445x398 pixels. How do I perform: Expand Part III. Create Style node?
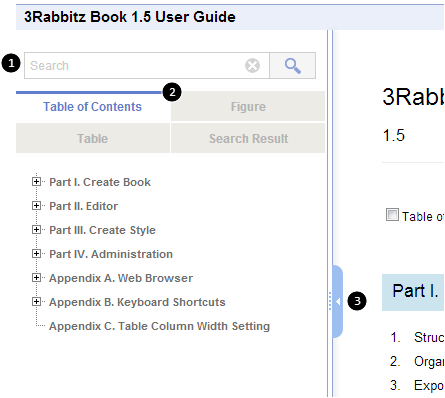point(36,230)
